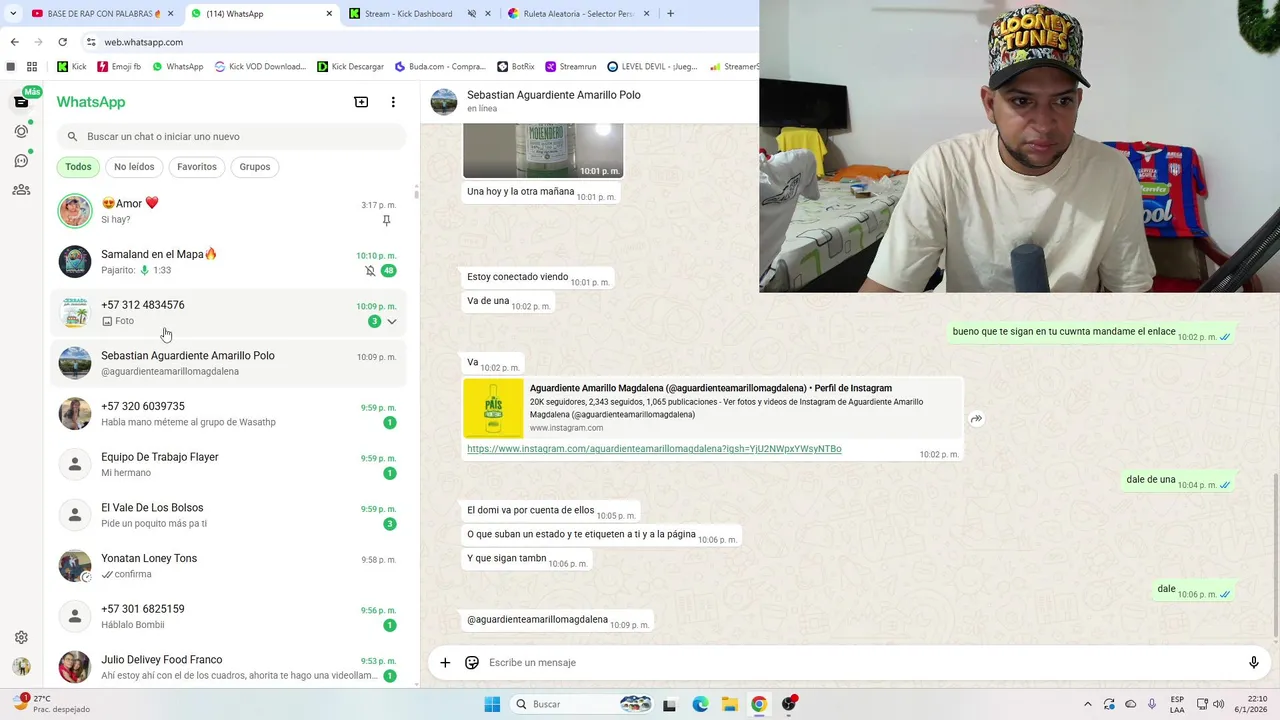
Task: Open the Status (Estados) sidebar icon
Action: 21,131
